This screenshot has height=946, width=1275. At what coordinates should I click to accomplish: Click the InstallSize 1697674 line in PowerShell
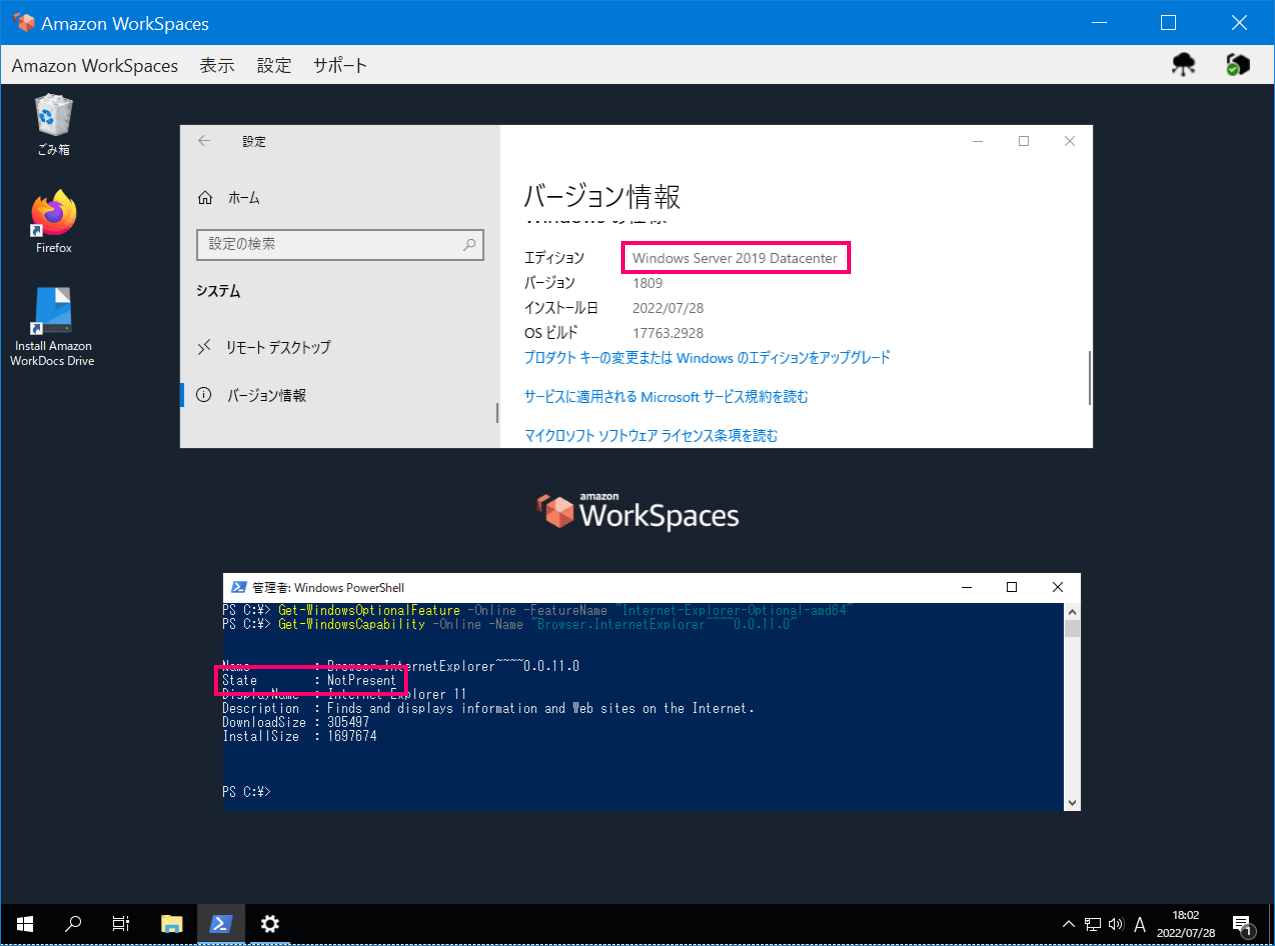tap(299, 736)
